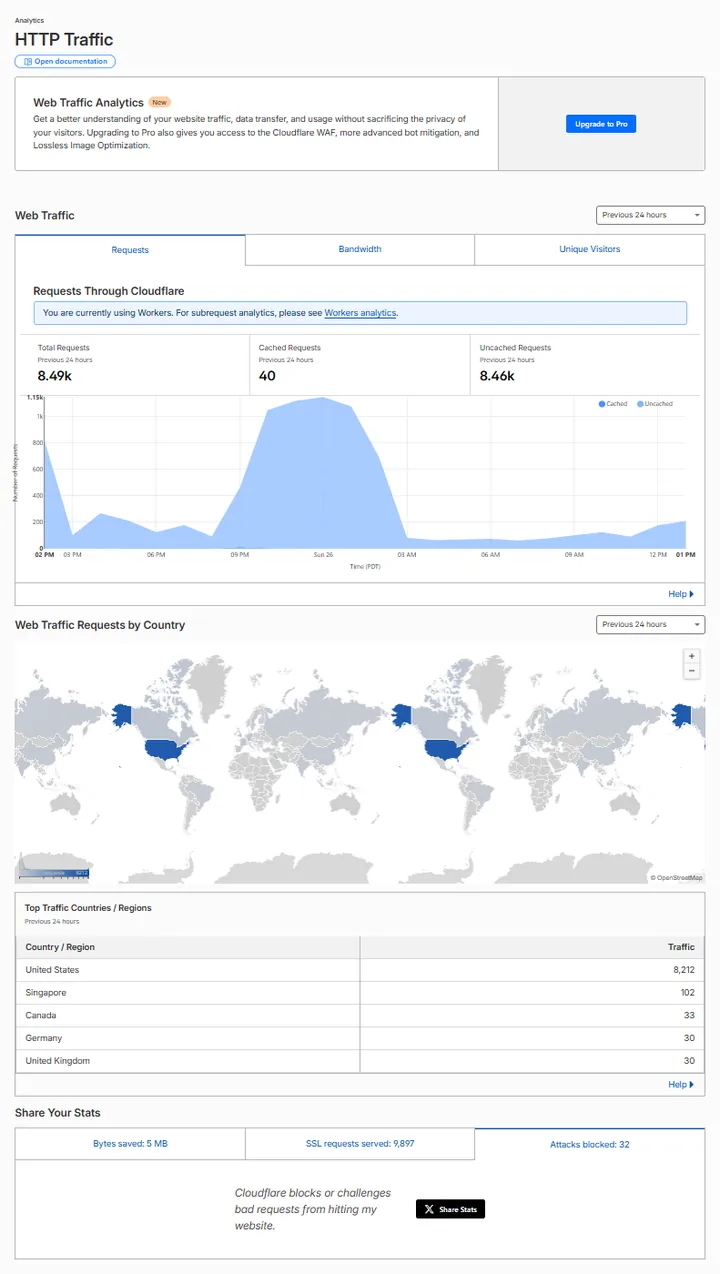Click the New badge beside Web Traffic Analytics
The width and height of the screenshot is (720, 1274).
pyautogui.click(x=160, y=102)
